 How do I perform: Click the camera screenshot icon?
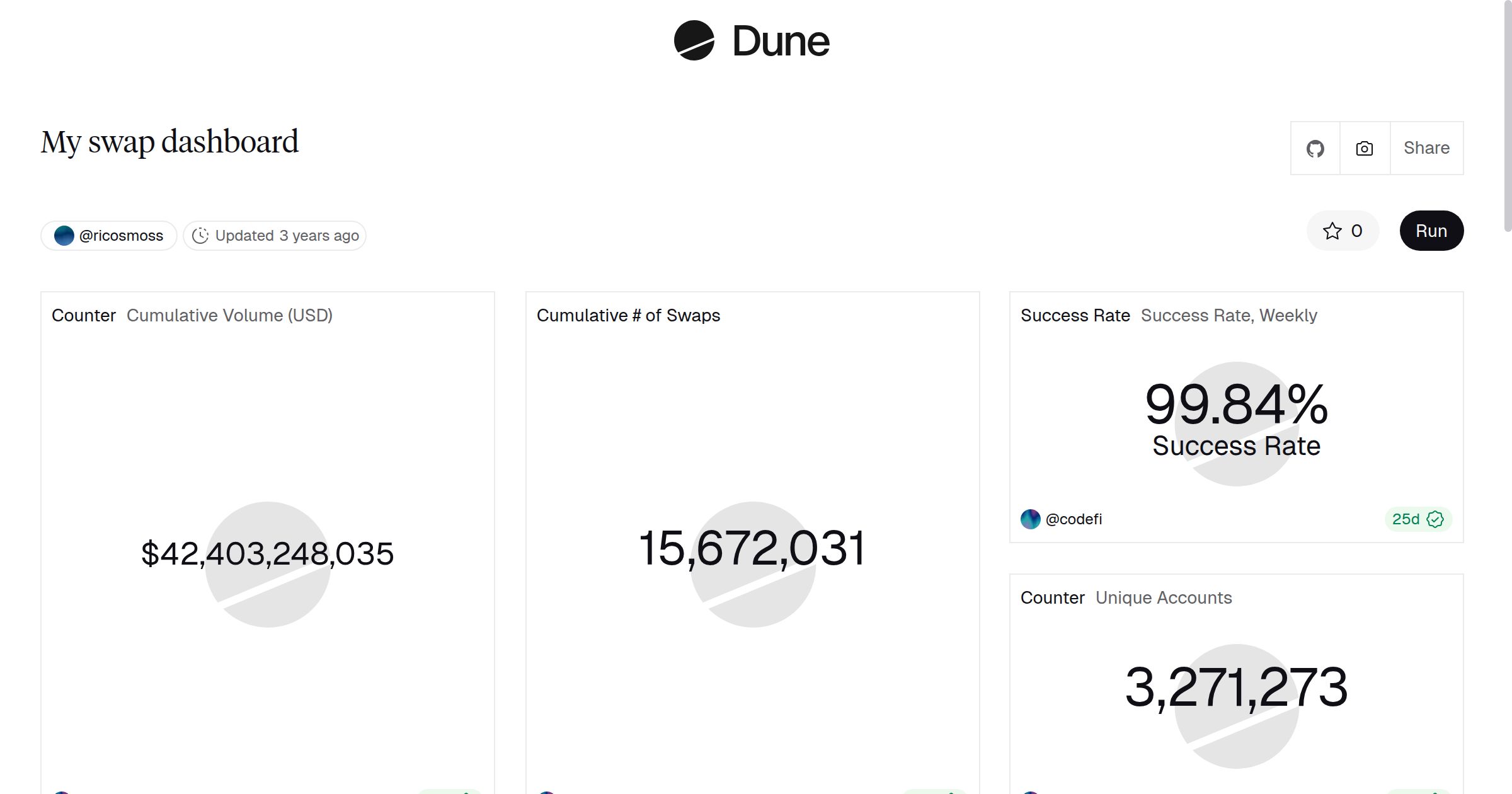coord(1364,148)
